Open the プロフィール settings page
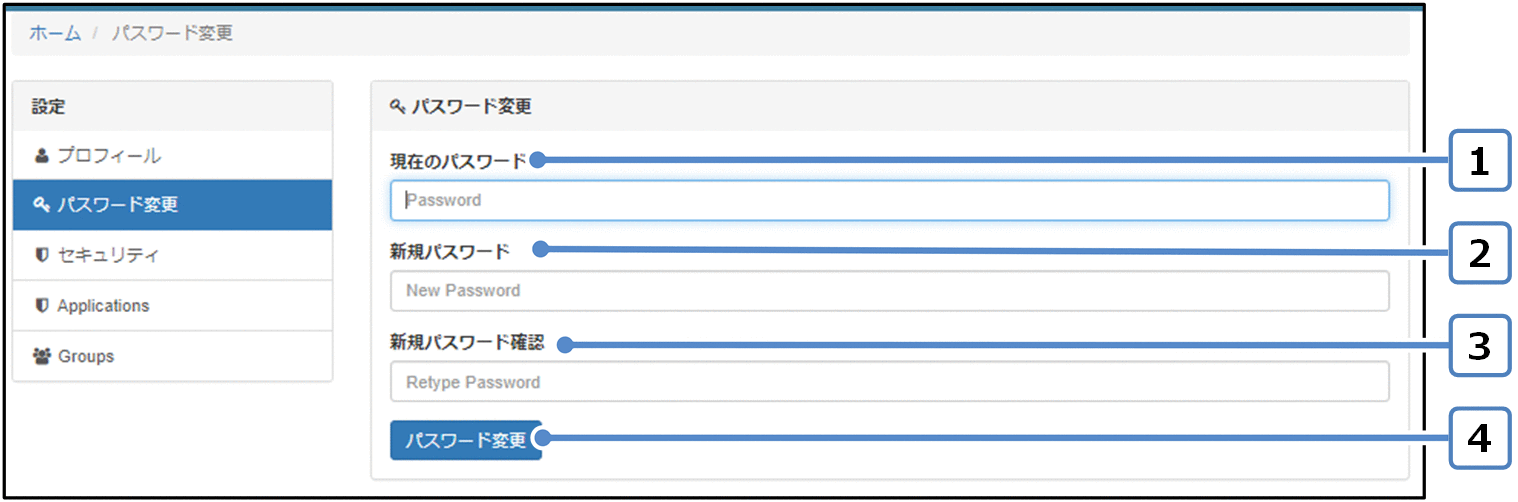Viewport: 1518px width, 502px height. pos(173,156)
